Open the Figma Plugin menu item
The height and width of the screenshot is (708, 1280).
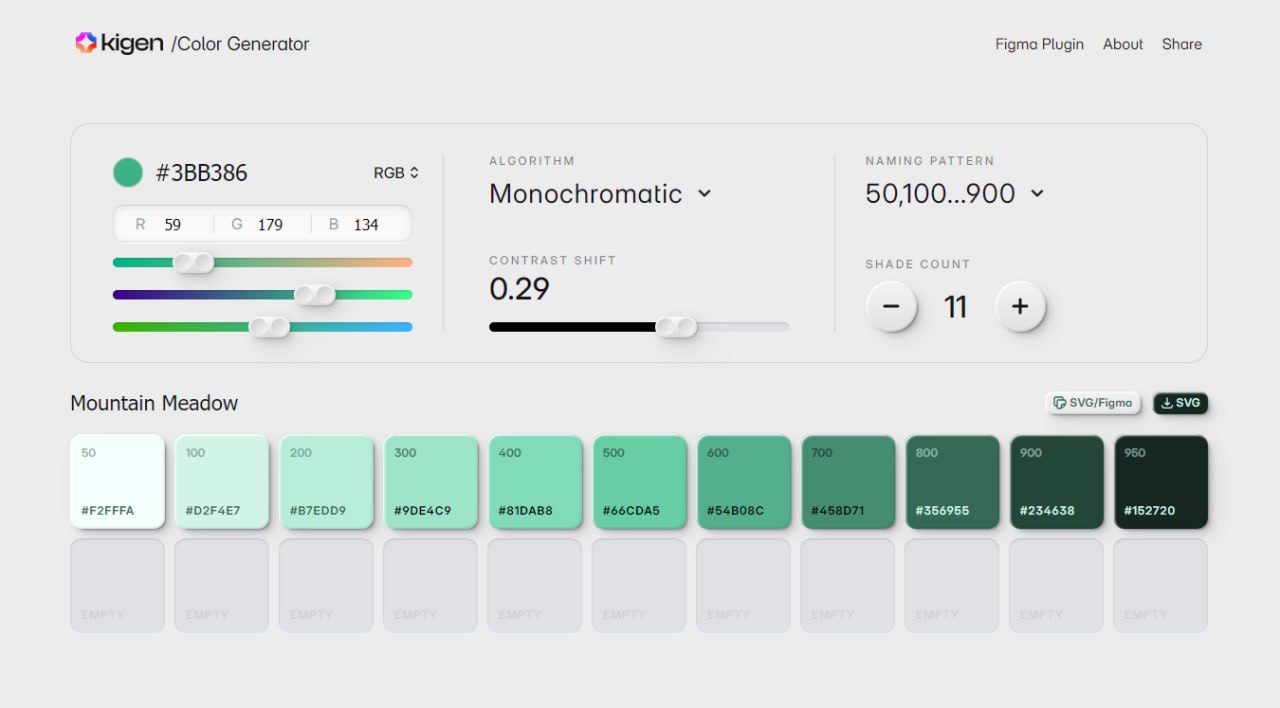tap(1039, 44)
